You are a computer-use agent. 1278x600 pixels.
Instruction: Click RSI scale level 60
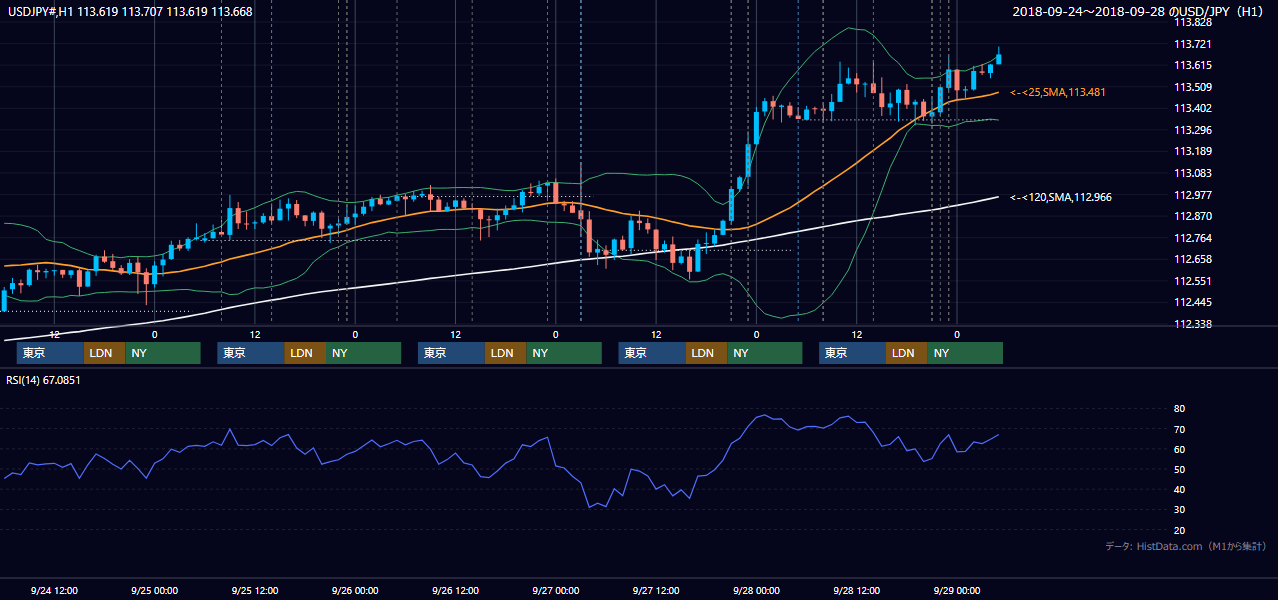pyautogui.click(x=1180, y=449)
